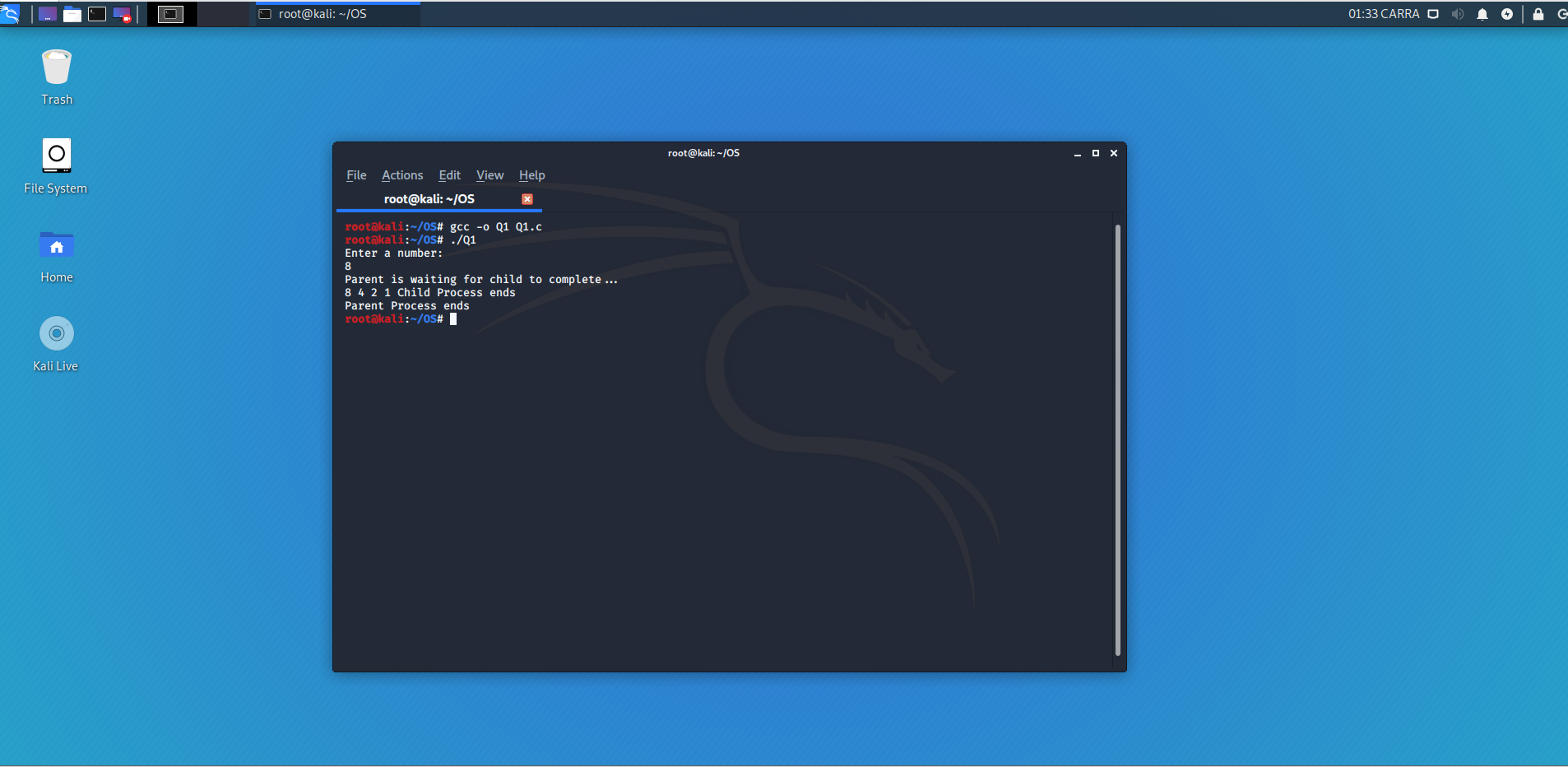The image size is (1568, 767).
Task: Open the File menu in terminal
Action: point(356,175)
